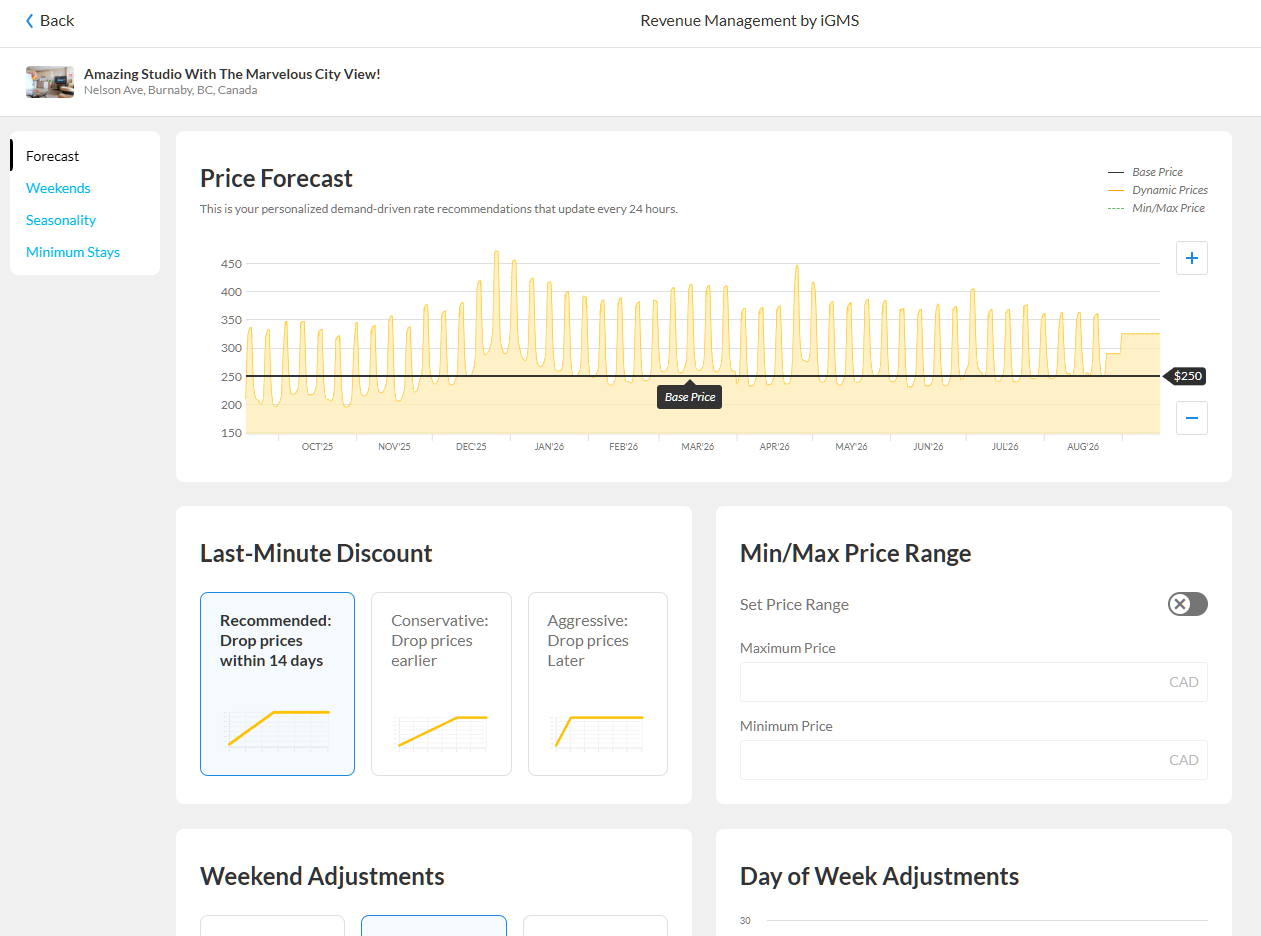The height and width of the screenshot is (936, 1261).
Task: Click the Maximum Price input field
Action: coord(950,682)
